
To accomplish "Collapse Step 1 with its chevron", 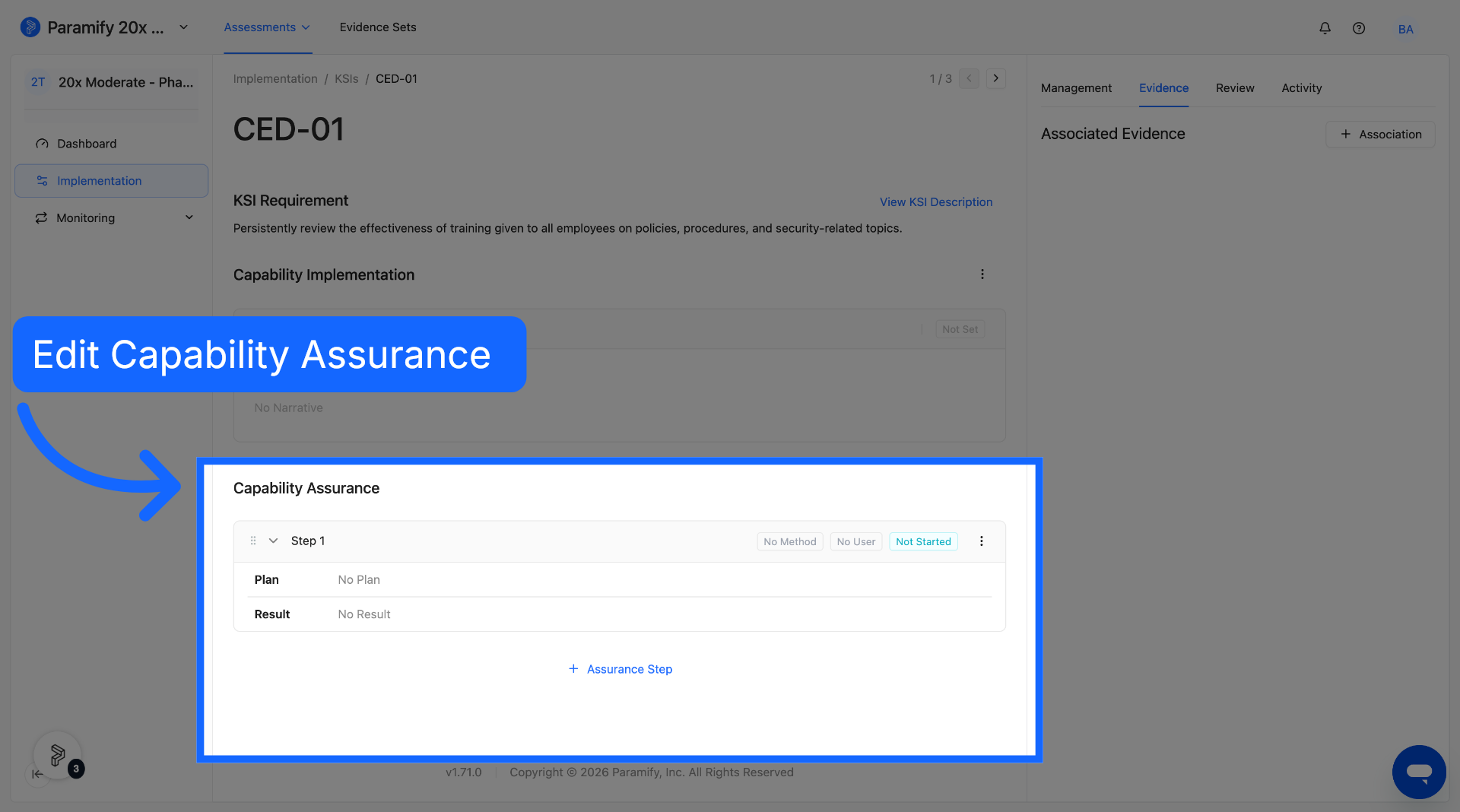I will 273,541.
